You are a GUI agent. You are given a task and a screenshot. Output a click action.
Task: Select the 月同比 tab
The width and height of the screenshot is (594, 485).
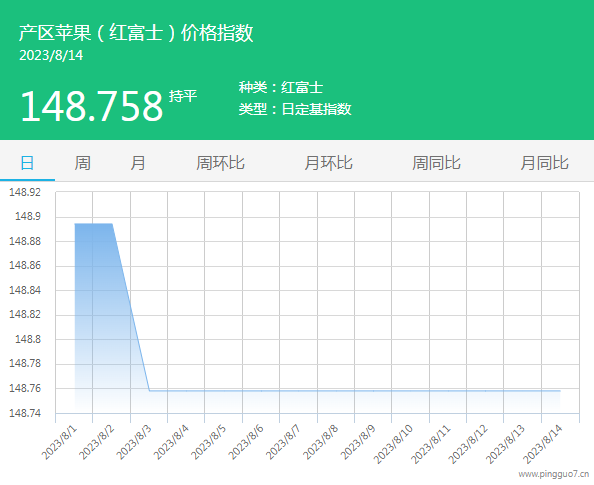544,163
